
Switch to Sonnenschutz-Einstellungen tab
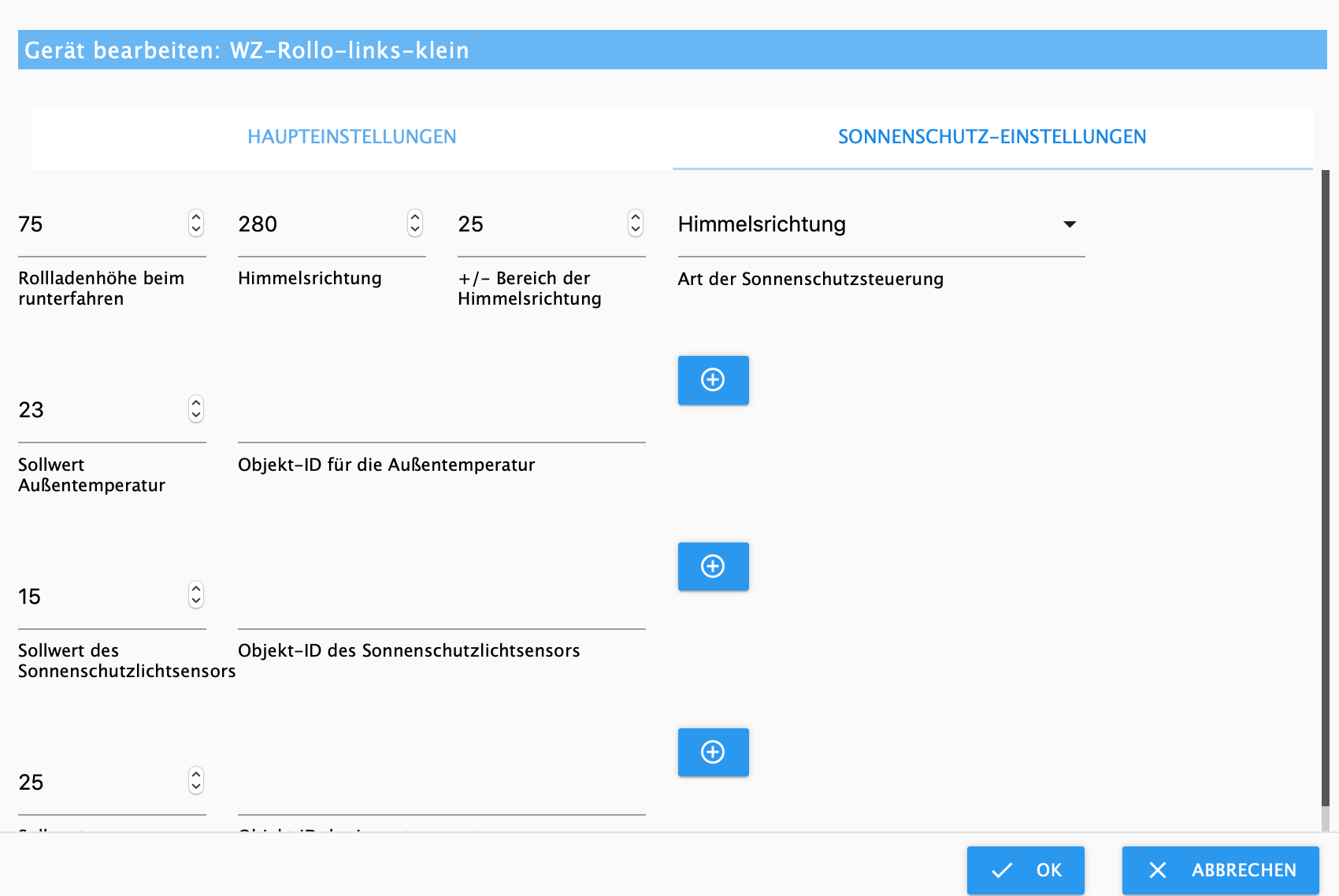click(992, 137)
